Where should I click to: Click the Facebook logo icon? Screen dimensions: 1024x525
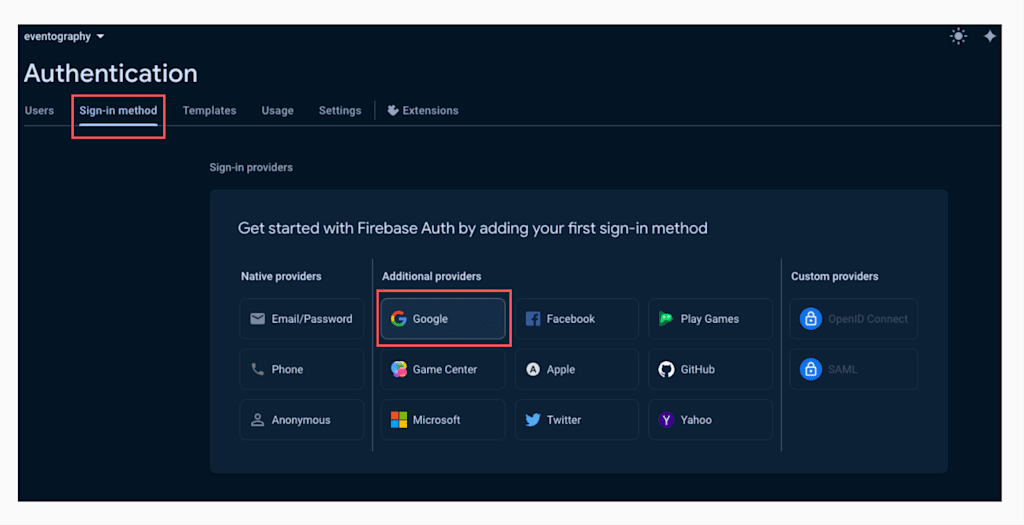click(x=533, y=319)
